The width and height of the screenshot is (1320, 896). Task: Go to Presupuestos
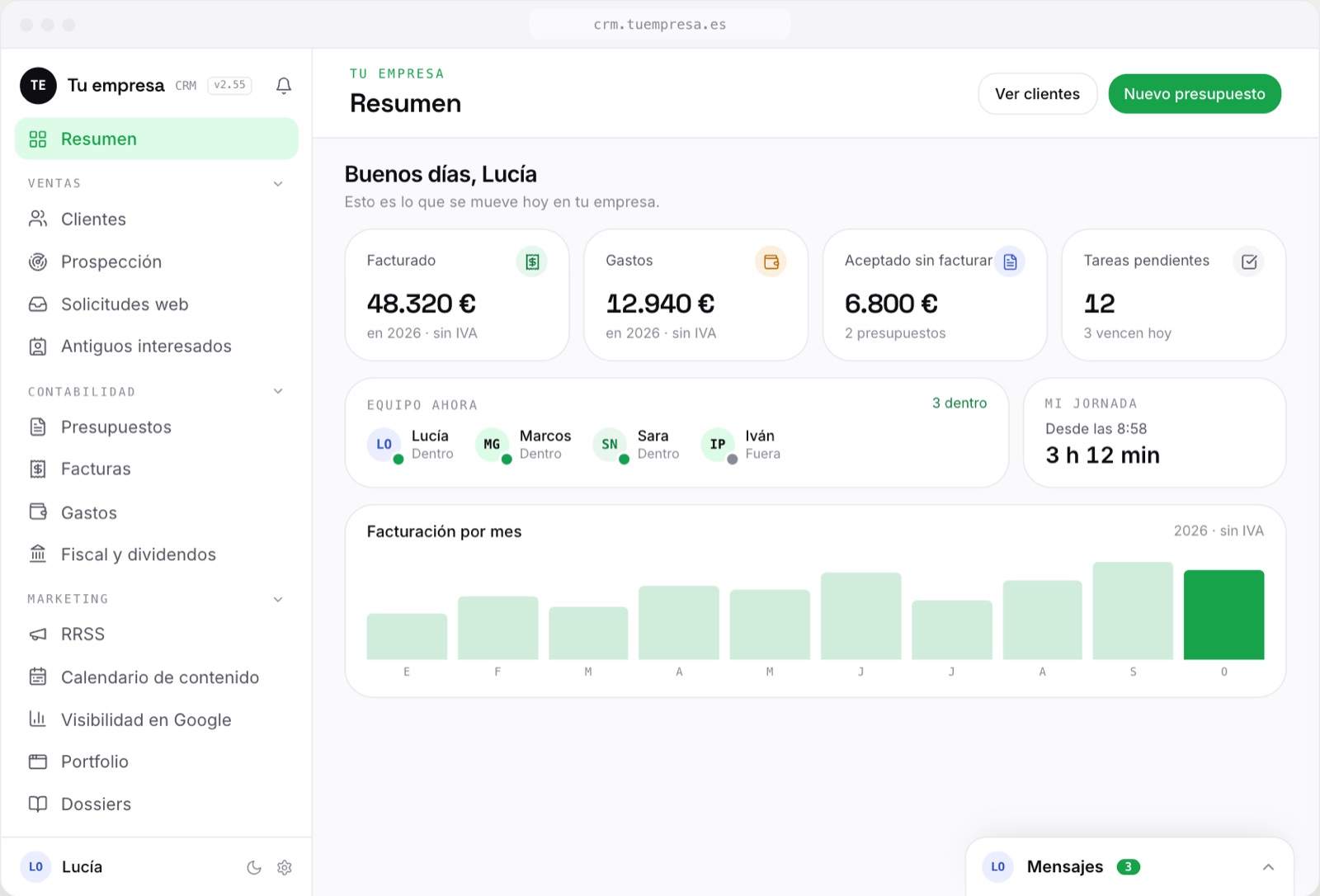click(x=157, y=427)
